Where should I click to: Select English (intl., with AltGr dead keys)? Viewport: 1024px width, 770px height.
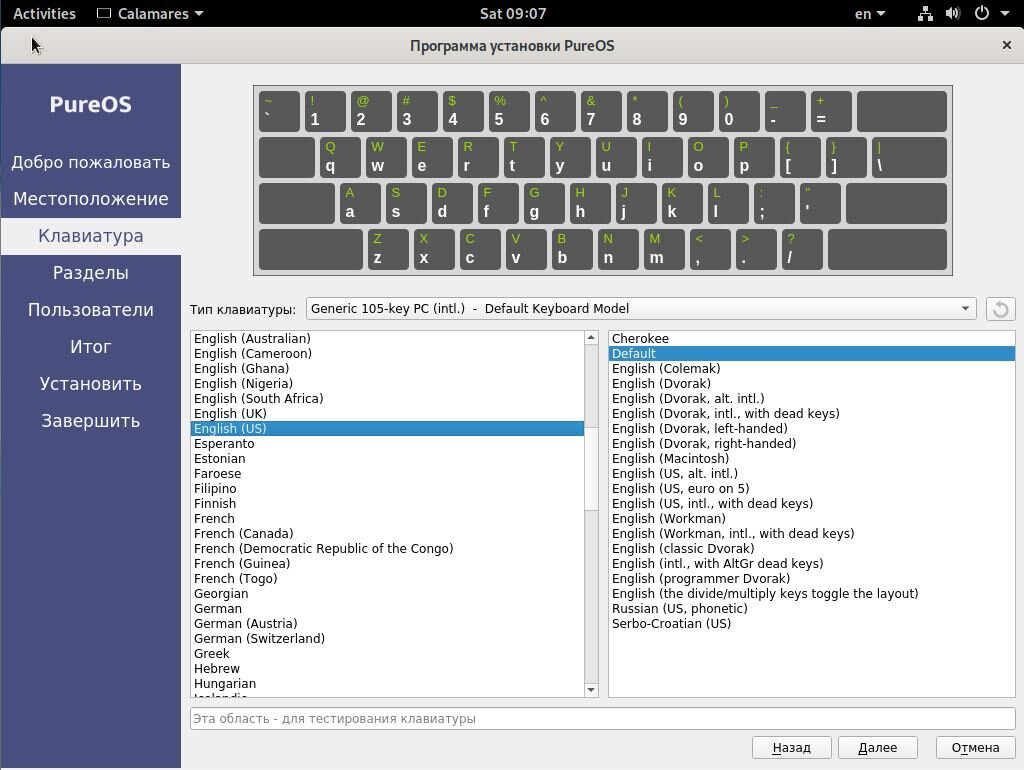[x=812, y=564]
